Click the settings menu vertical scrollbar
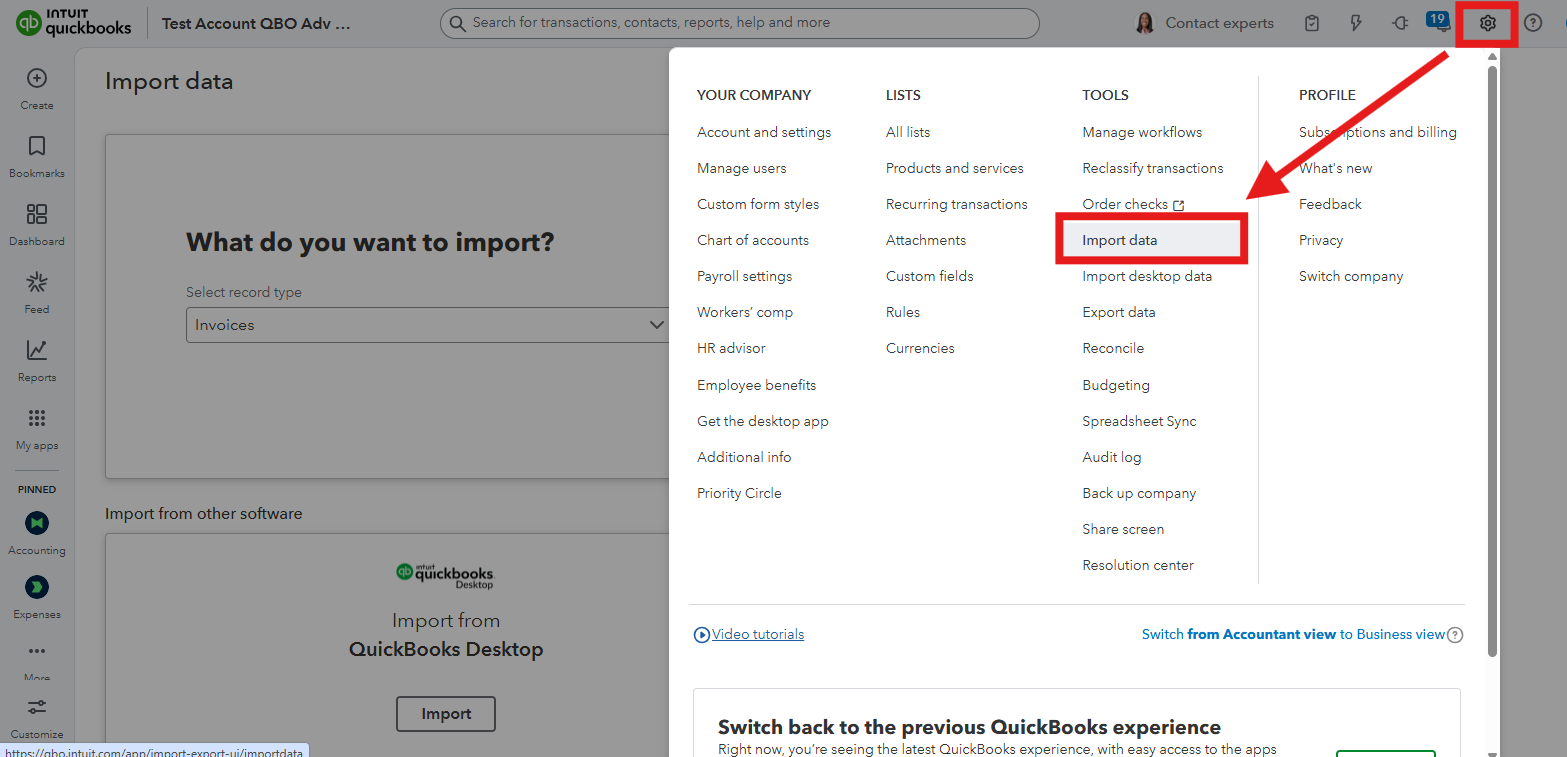 [x=1492, y=360]
